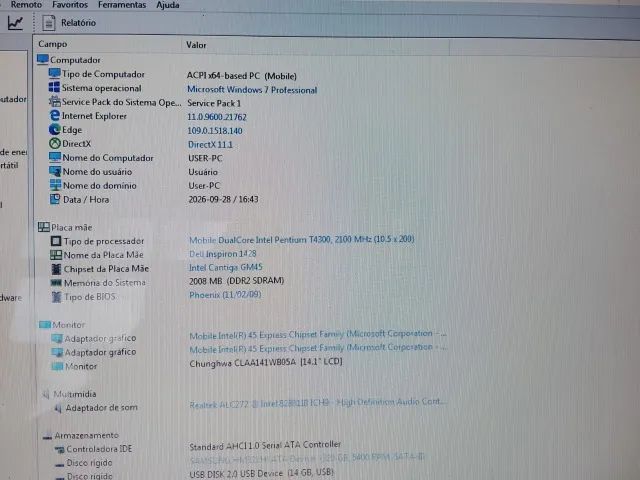Select the Adaptador de som field label

point(101,408)
